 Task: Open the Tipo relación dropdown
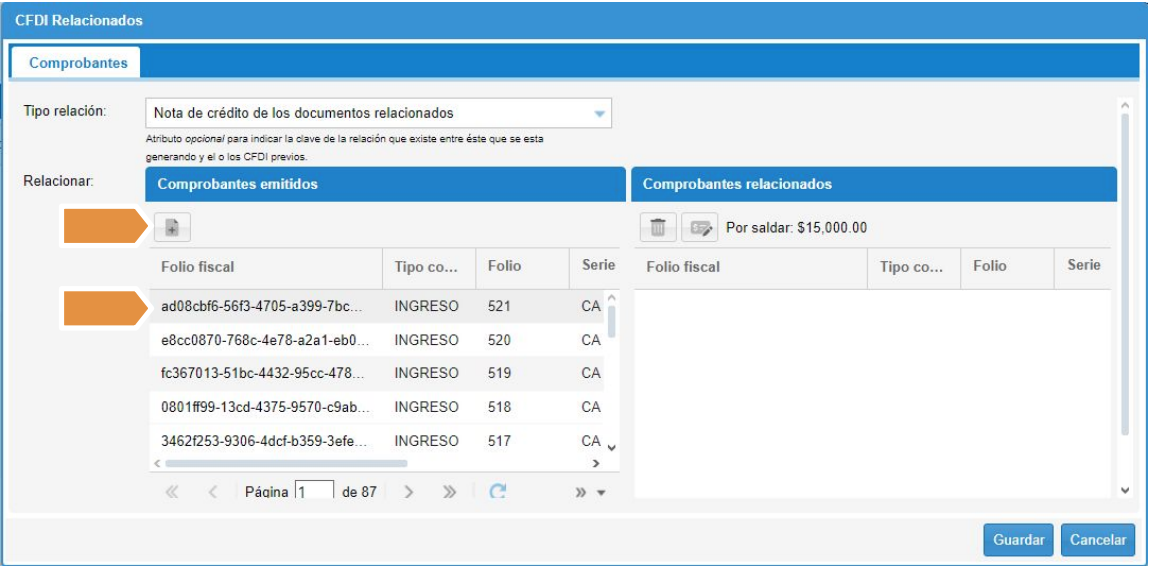click(x=600, y=114)
